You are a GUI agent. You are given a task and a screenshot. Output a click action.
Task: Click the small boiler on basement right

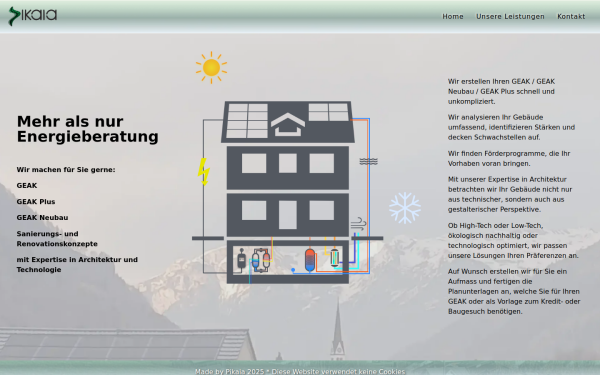tap(334, 257)
